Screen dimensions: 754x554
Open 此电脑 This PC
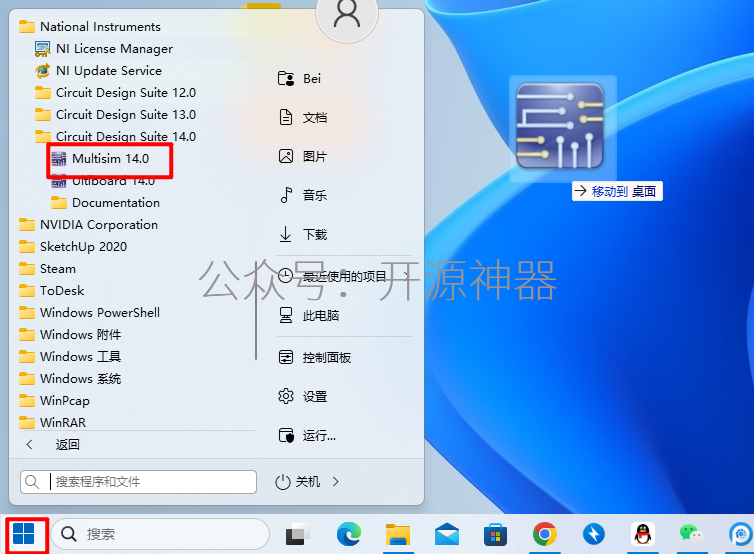[309, 315]
